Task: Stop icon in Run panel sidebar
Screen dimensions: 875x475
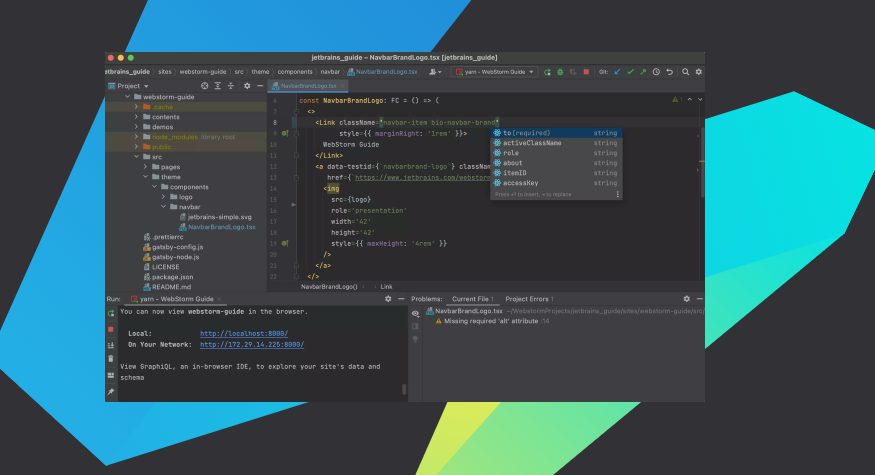Action: pos(110,329)
